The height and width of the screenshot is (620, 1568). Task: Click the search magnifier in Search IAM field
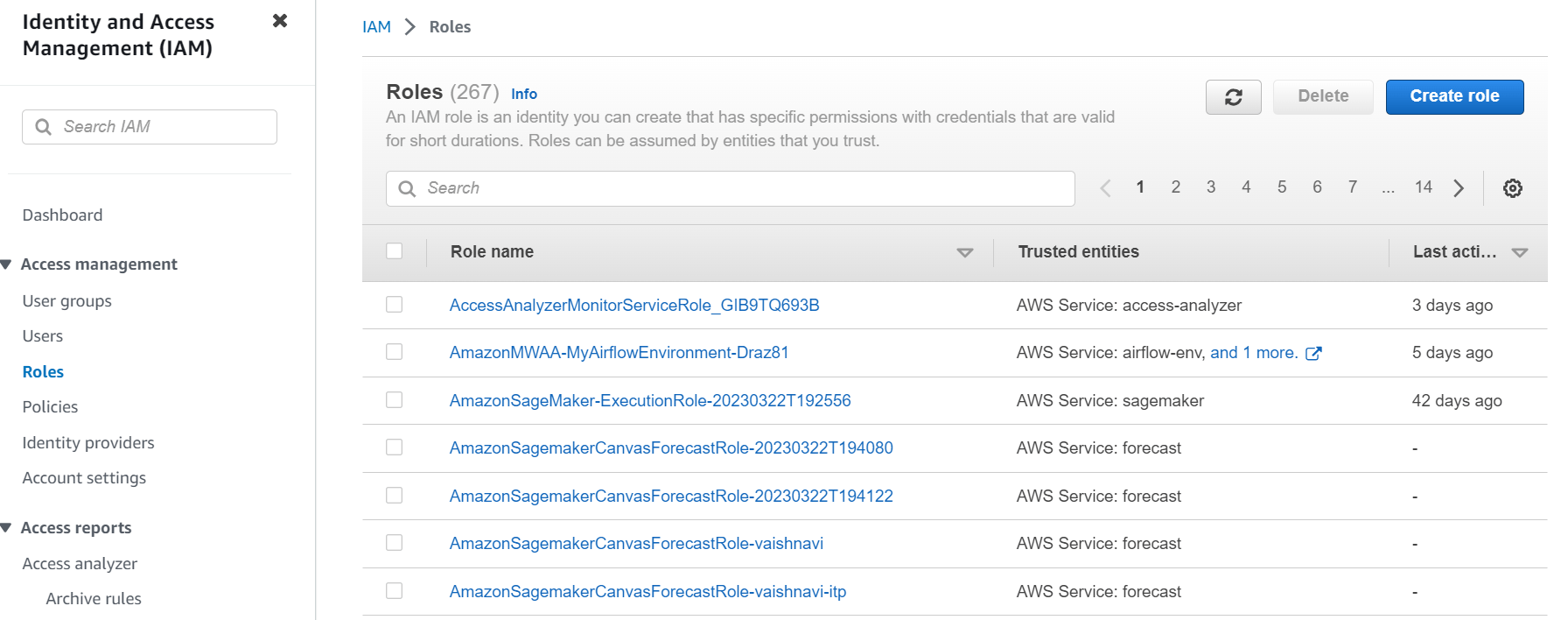pyautogui.click(x=44, y=126)
